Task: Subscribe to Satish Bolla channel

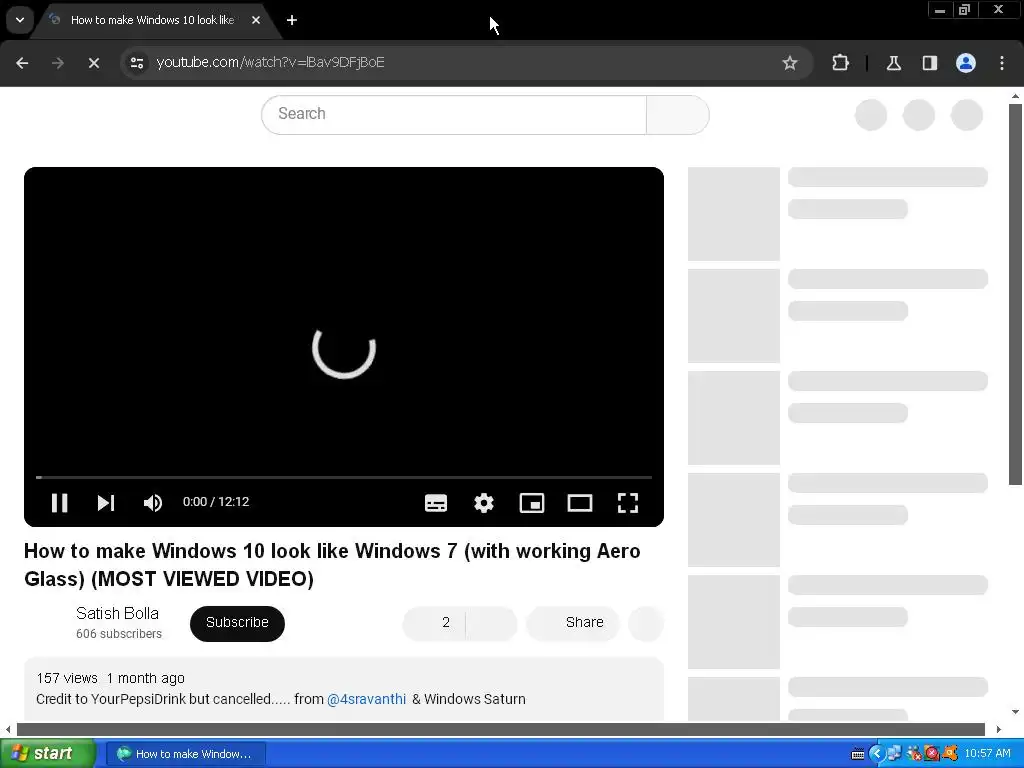Action: tap(237, 623)
